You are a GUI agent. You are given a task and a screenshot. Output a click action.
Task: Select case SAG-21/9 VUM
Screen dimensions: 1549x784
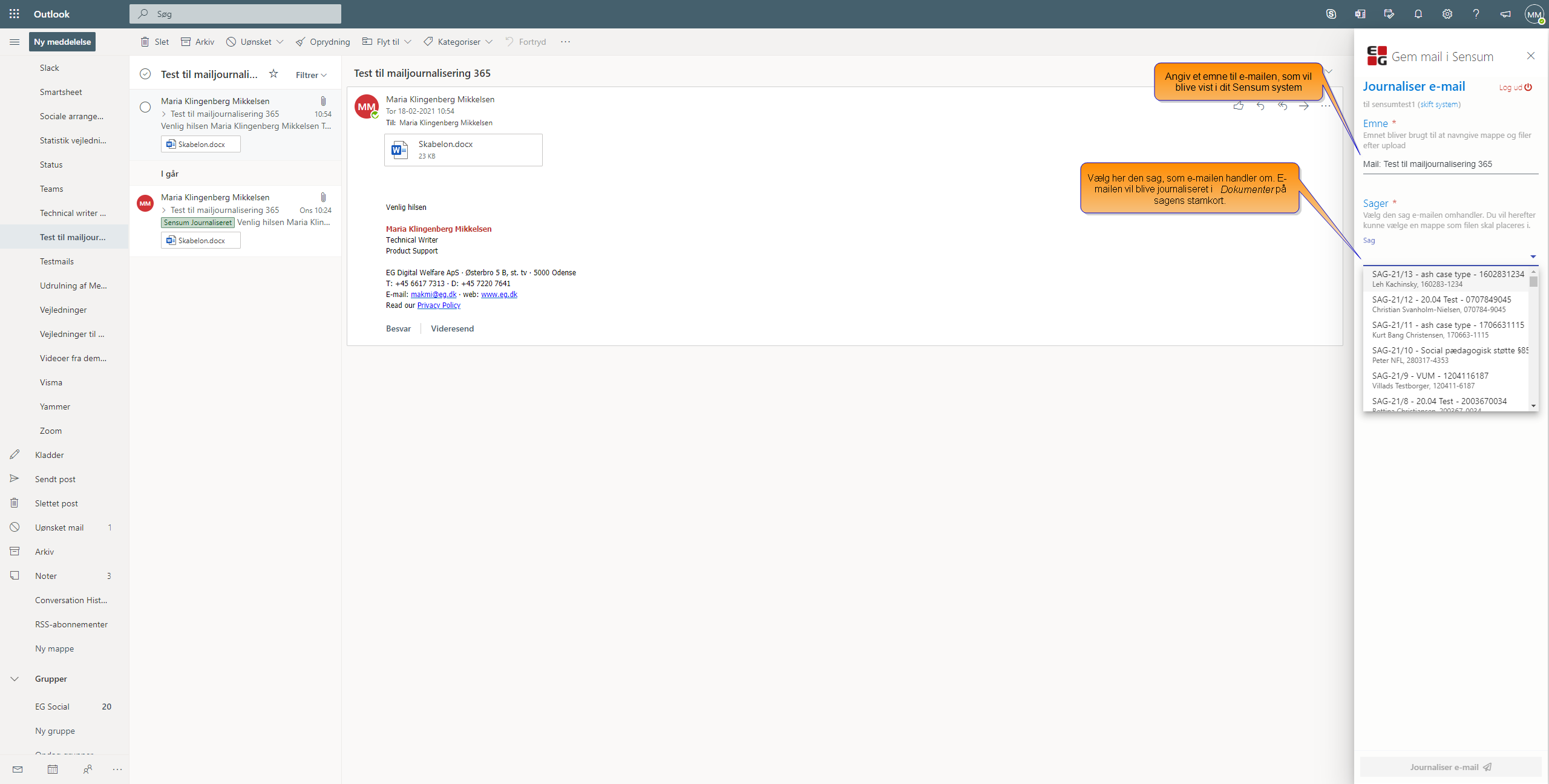click(x=1446, y=381)
